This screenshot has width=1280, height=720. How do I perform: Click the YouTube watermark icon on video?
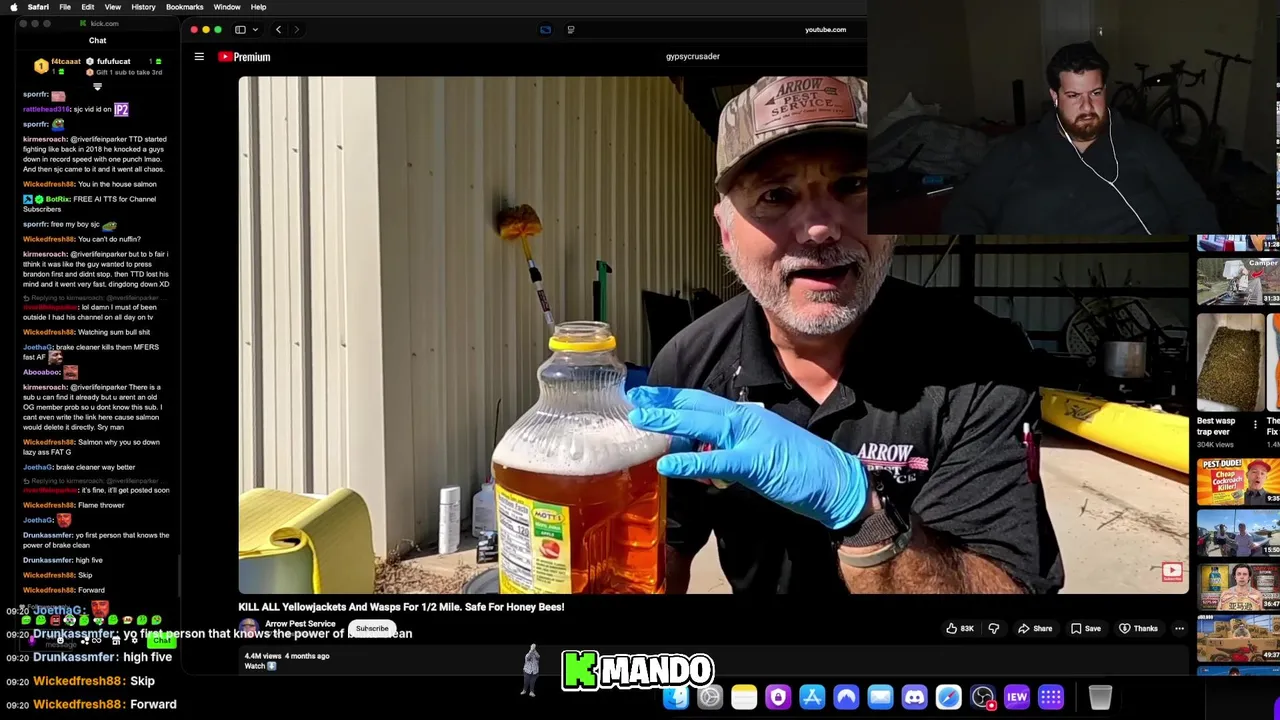click(x=1172, y=572)
